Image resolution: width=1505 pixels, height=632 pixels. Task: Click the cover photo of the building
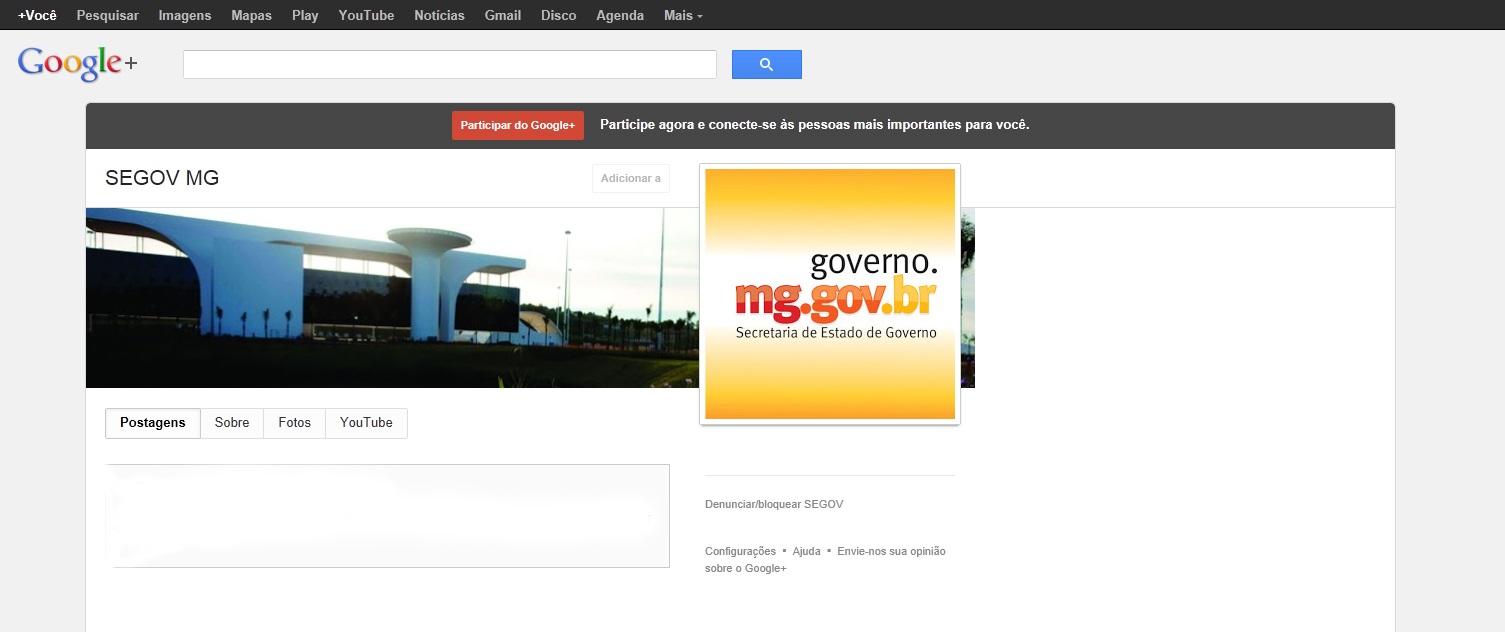pos(390,298)
